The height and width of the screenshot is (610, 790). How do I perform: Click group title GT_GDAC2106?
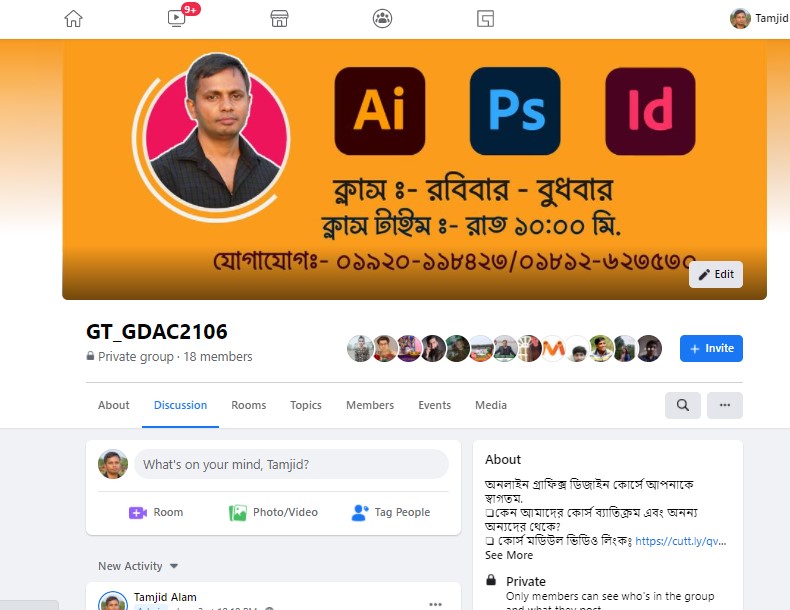point(157,331)
